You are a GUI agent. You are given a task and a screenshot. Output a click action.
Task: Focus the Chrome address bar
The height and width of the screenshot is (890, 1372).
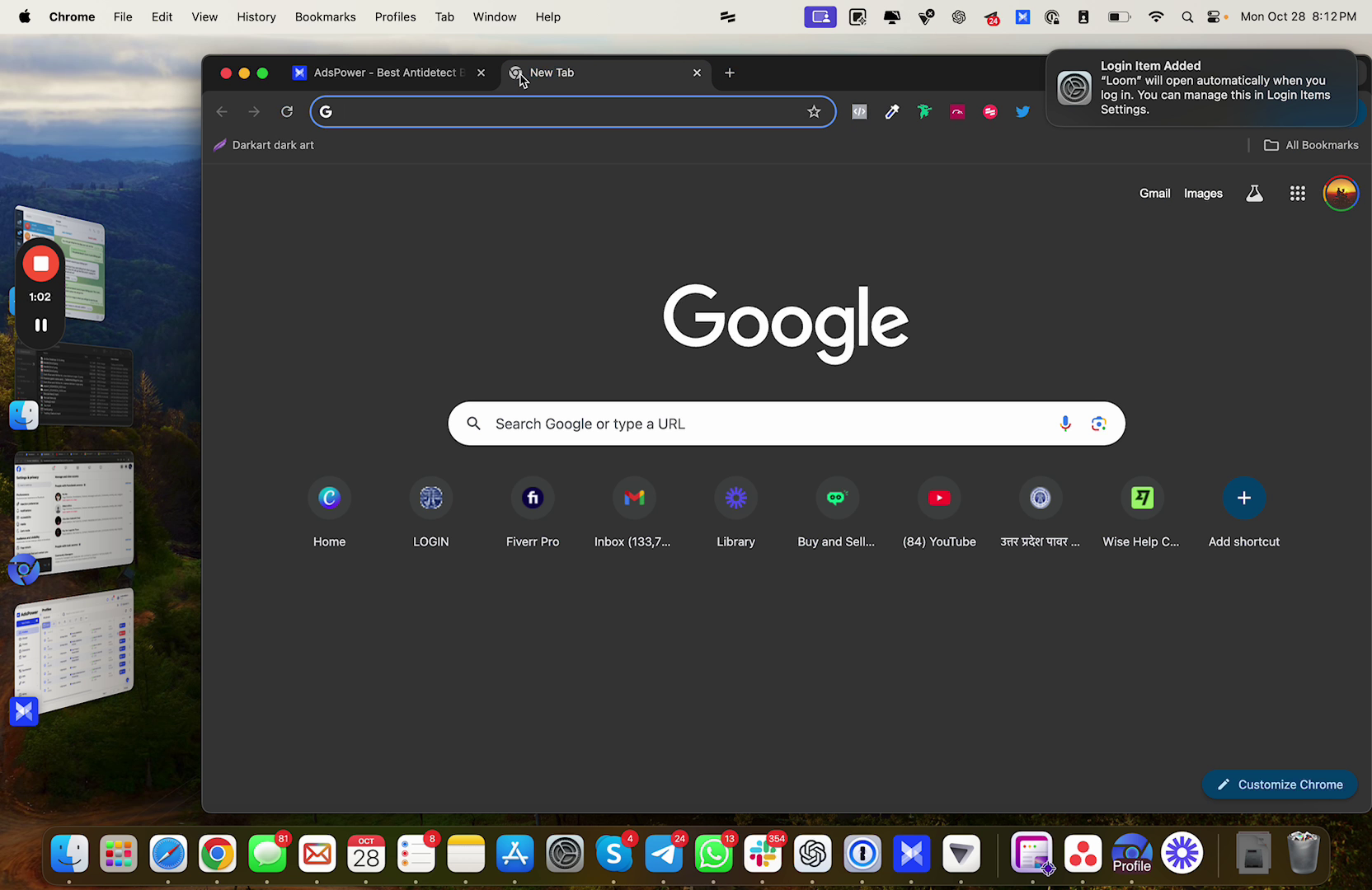point(572,112)
